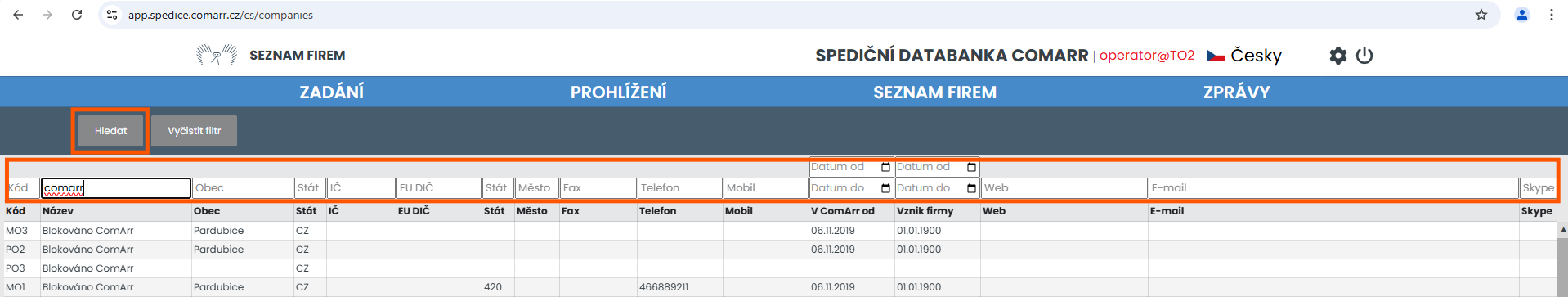The width and height of the screenshot is (1568, 297).
Task: Open the SEZNAM FIREM tab
Action: [934, 92]
